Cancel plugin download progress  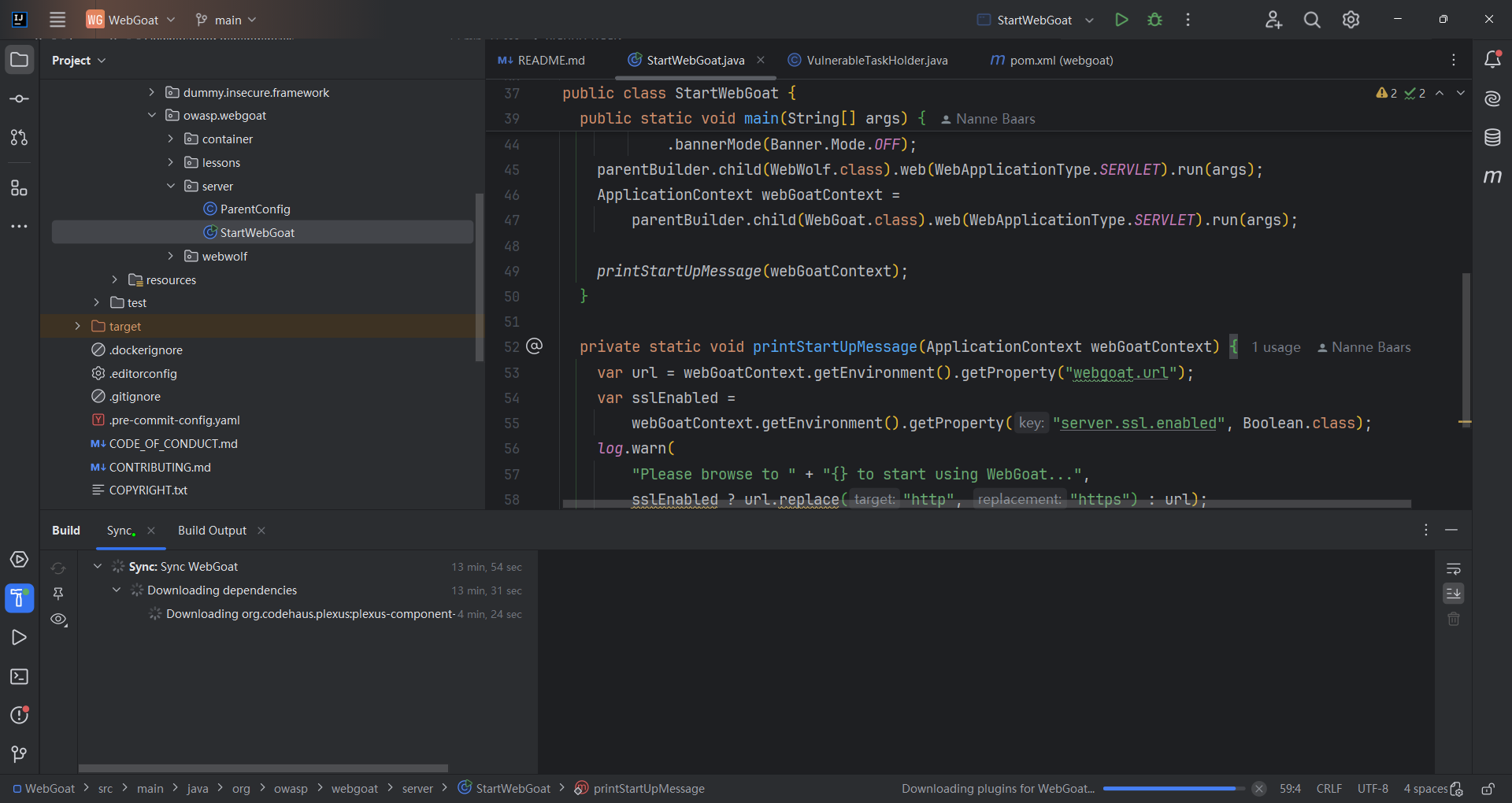[x=1259, y=789]
